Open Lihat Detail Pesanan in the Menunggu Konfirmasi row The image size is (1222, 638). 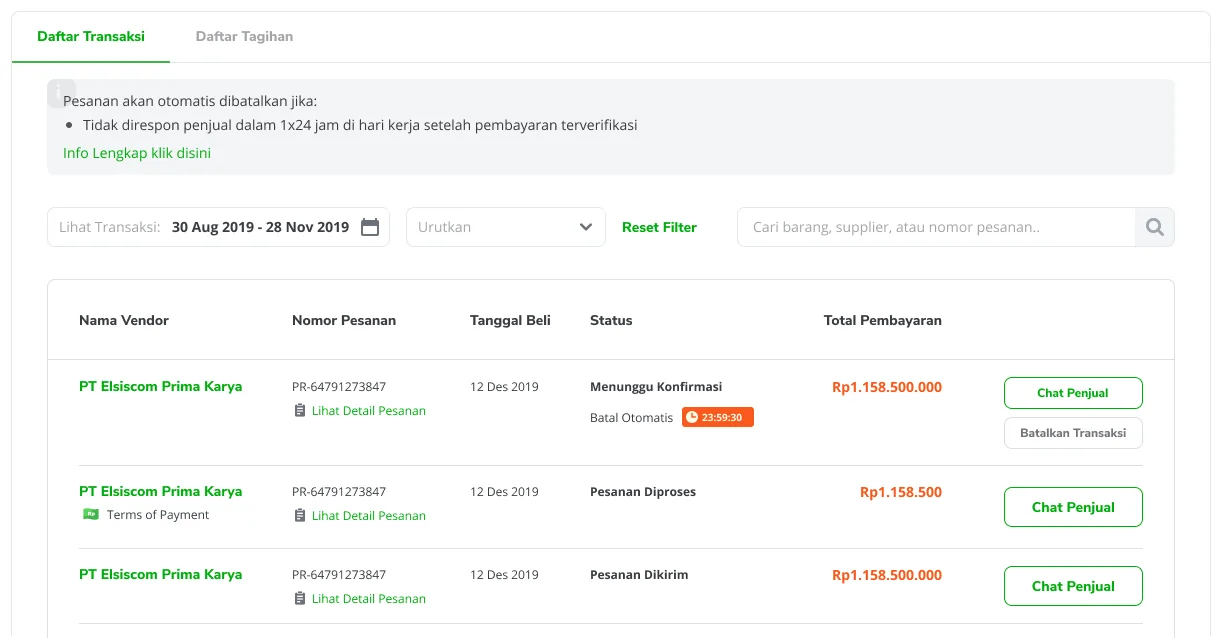point(369,411)
